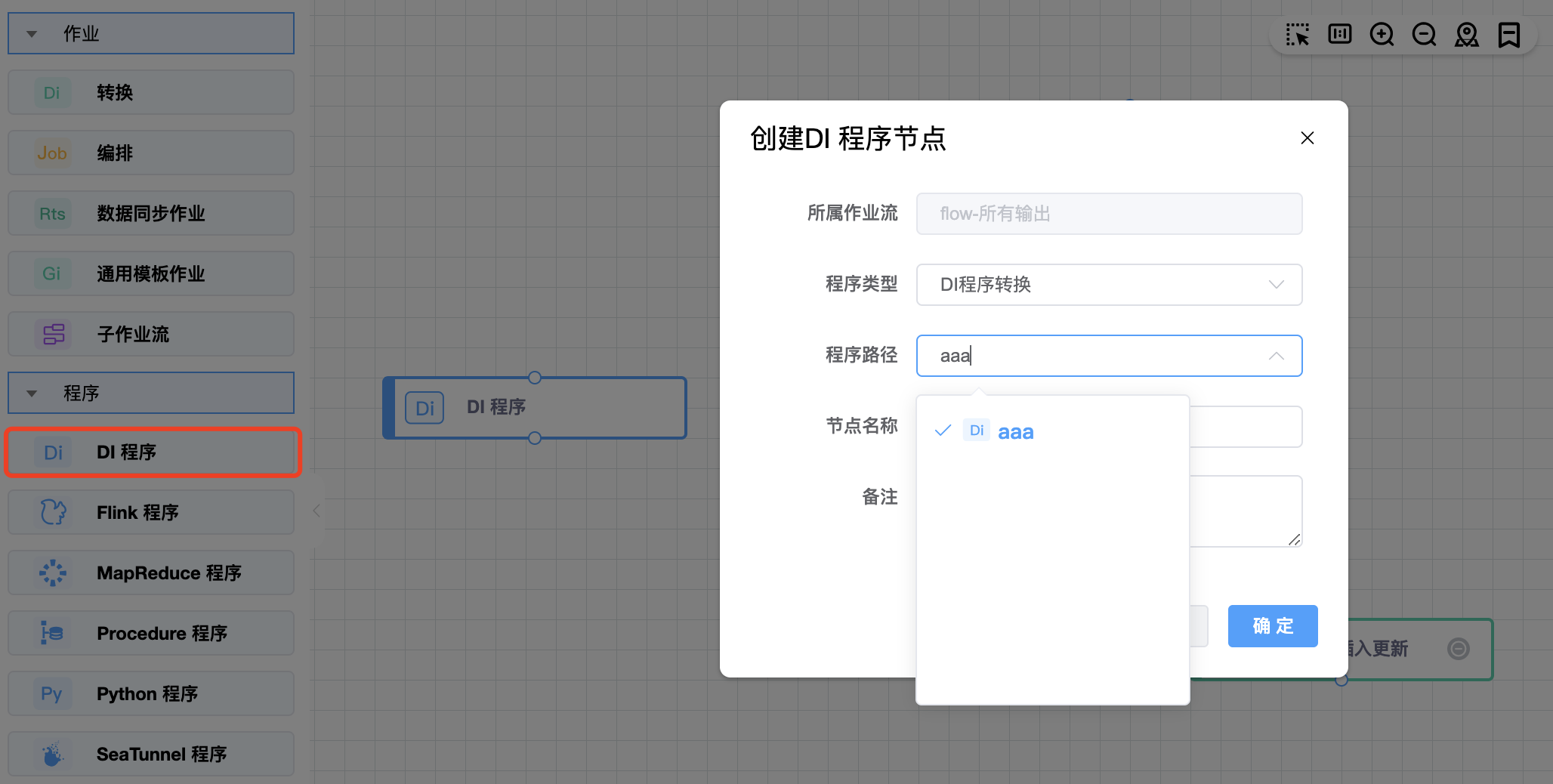Collapse the left sidebar panel
Screen dimensions: 1553x784
(x=316, y=511)
